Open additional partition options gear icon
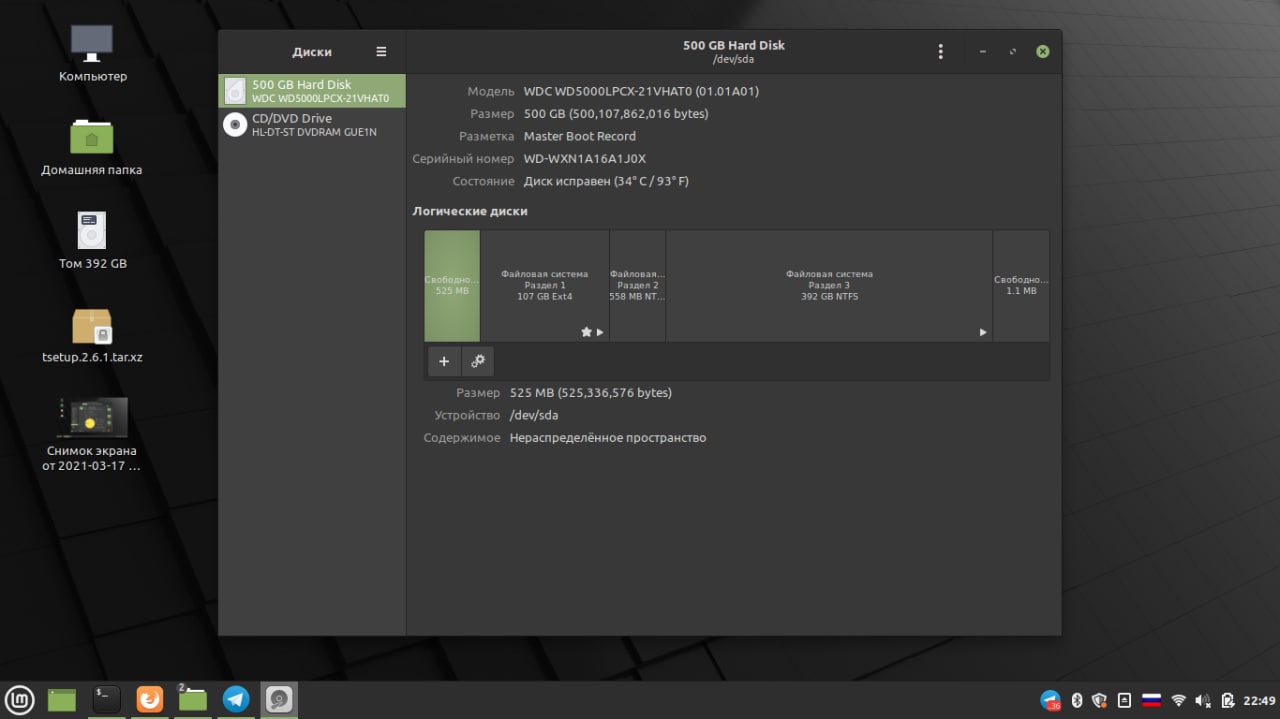Image resolution: width=1280 pixels, height=719 pixels. pos(478,361)
